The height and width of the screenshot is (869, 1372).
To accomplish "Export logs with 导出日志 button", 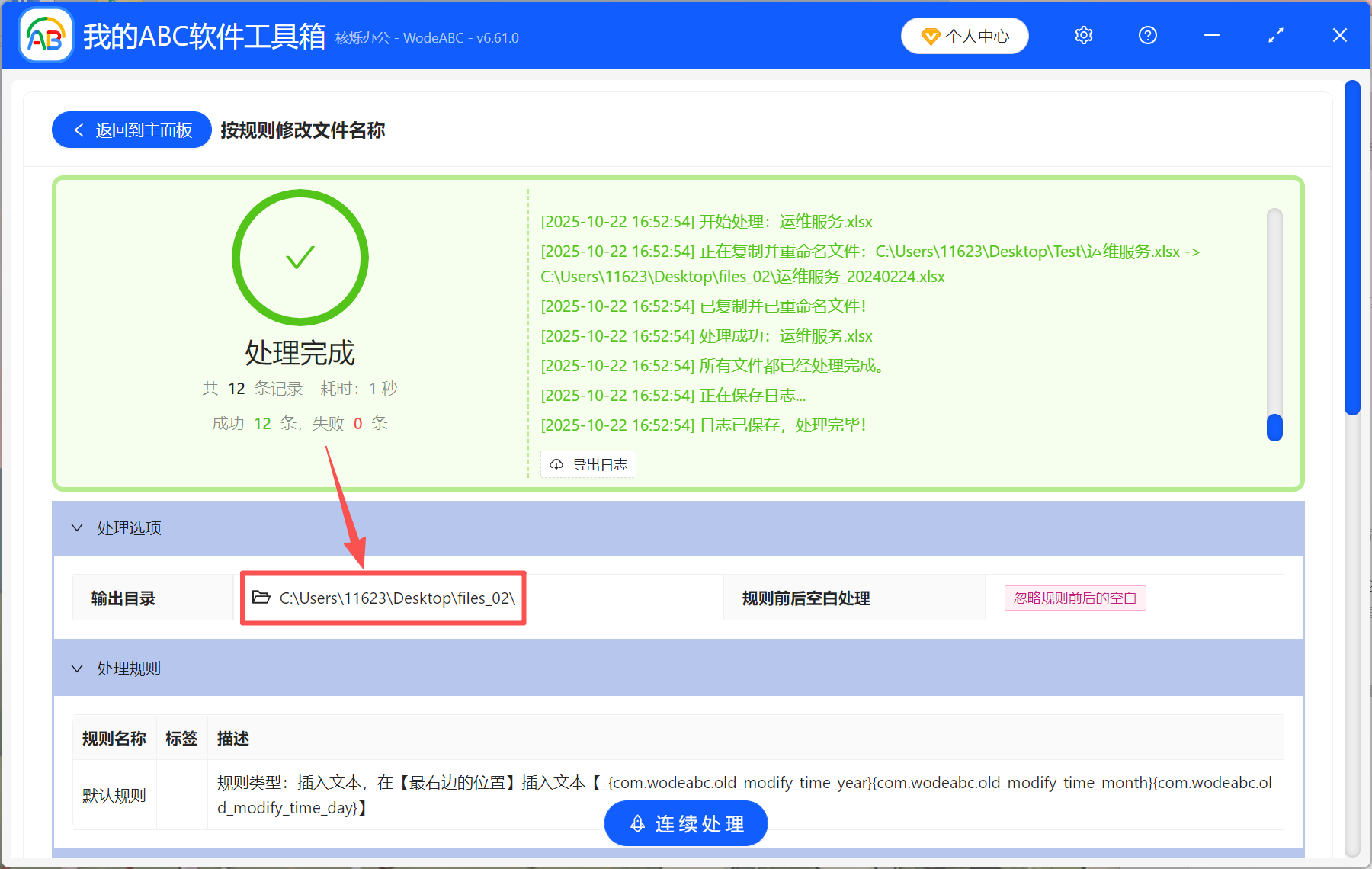I will (x=588, y=464).
